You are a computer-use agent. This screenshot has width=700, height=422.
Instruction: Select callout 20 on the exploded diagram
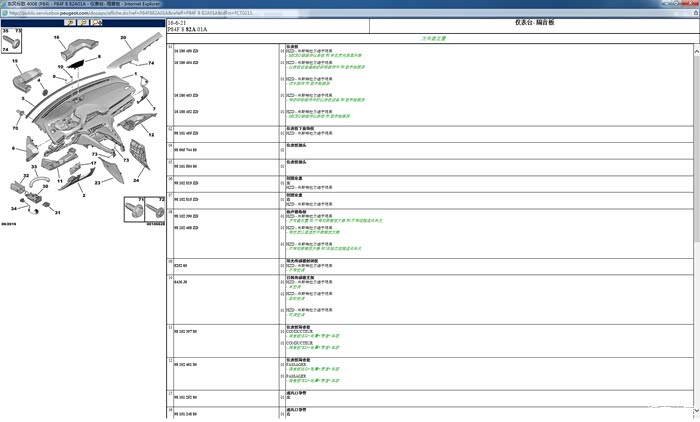[x=123, y=38]
